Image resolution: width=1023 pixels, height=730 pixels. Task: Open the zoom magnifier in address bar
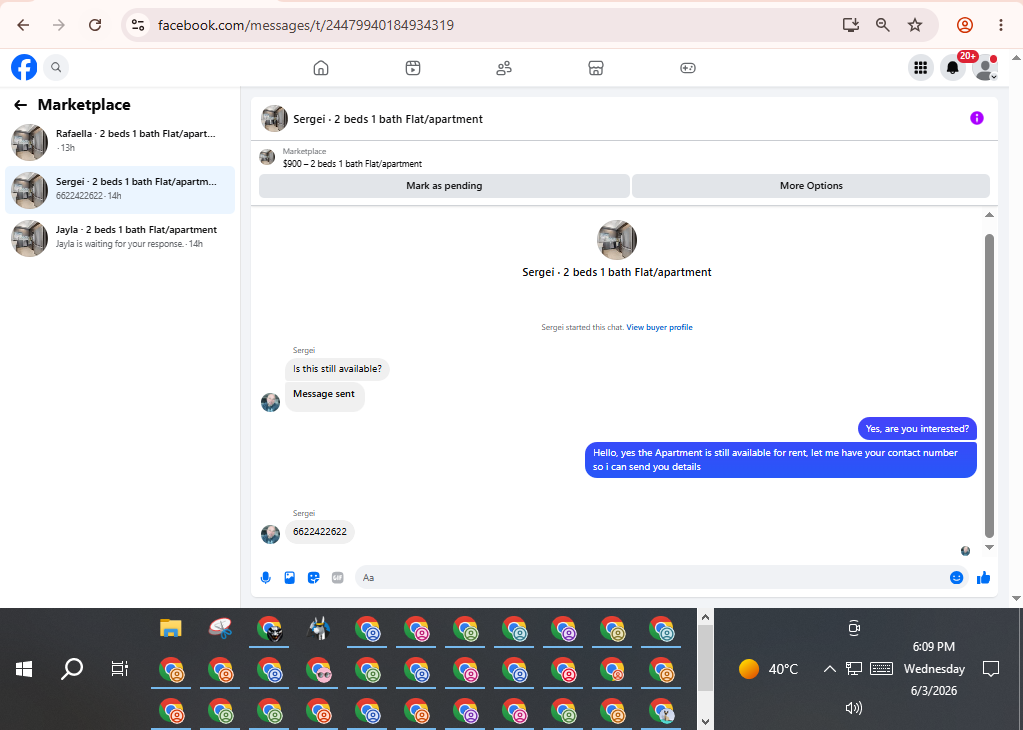pyautogui.click(x=883, y=25)
